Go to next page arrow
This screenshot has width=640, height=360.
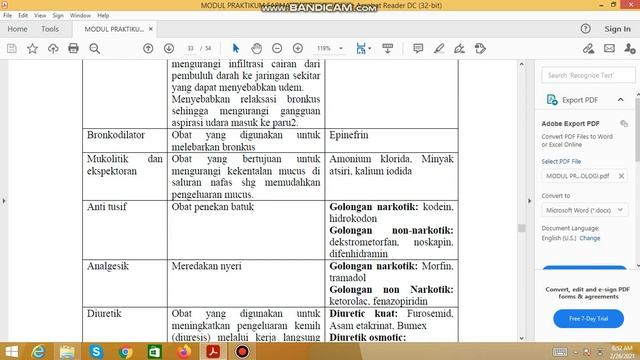[169, 49]
